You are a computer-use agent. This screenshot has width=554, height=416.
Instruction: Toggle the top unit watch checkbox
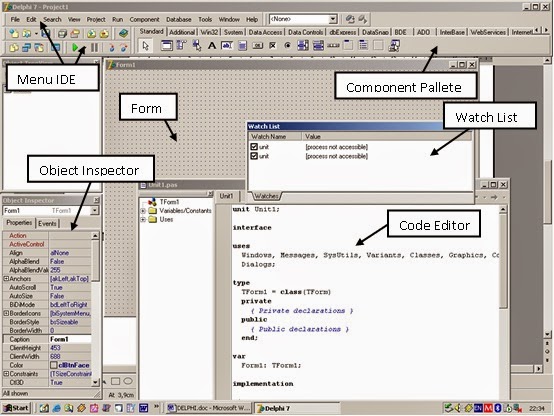254,146
